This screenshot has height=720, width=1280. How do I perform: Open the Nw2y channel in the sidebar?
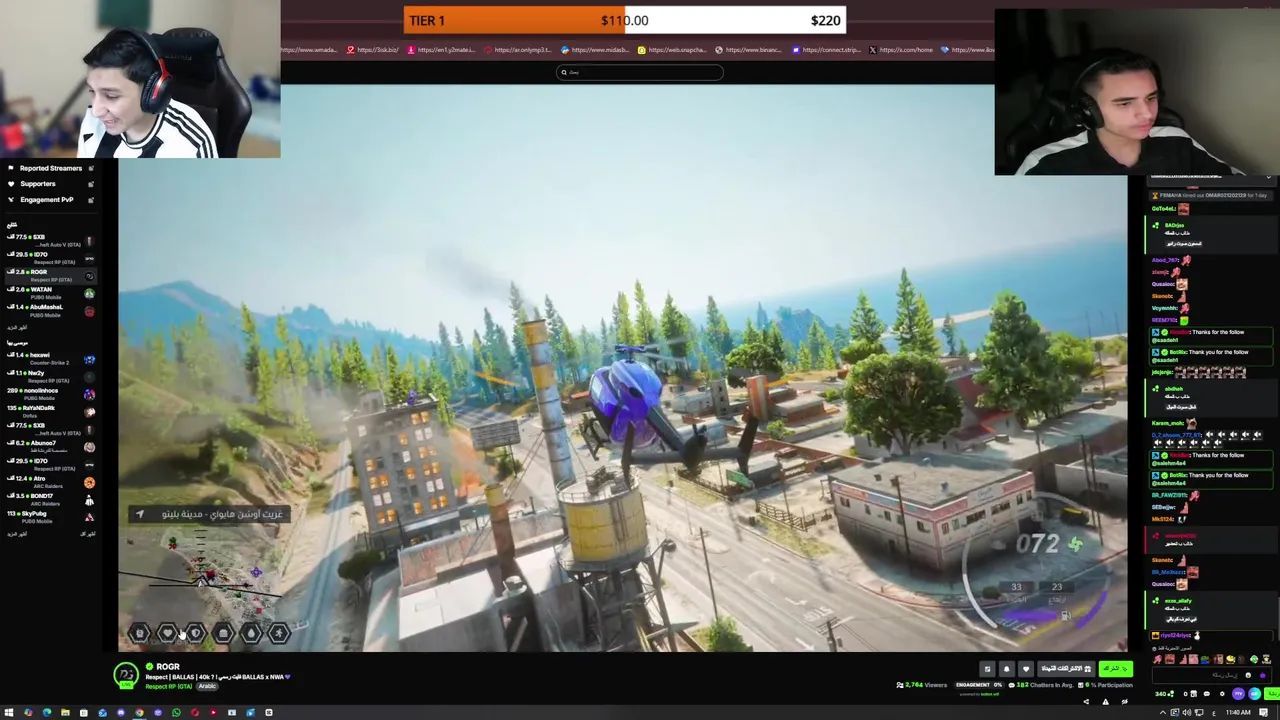point(50,377)
